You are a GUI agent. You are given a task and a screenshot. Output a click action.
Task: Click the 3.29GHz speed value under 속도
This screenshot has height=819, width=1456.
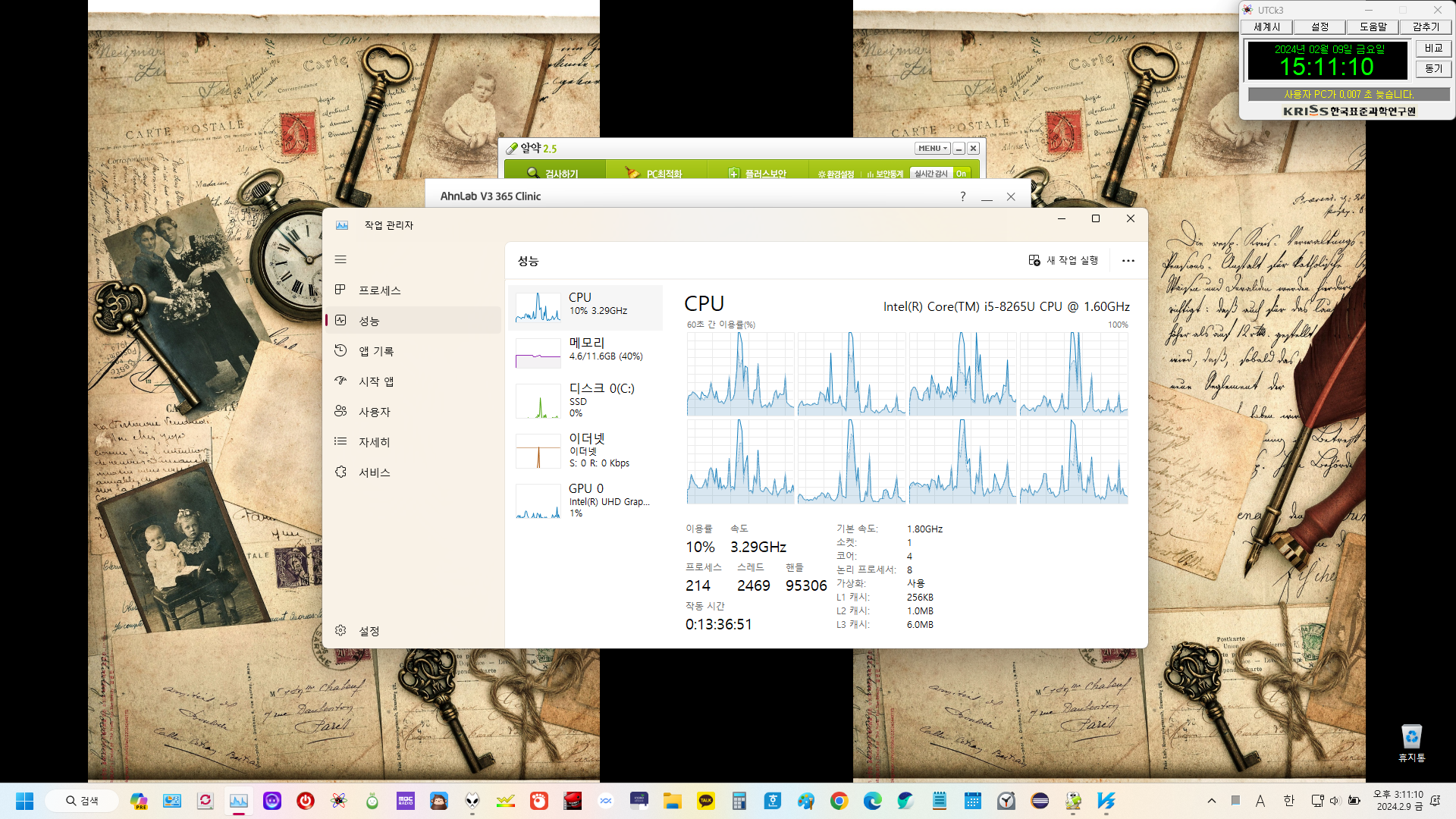pos(758,547)
